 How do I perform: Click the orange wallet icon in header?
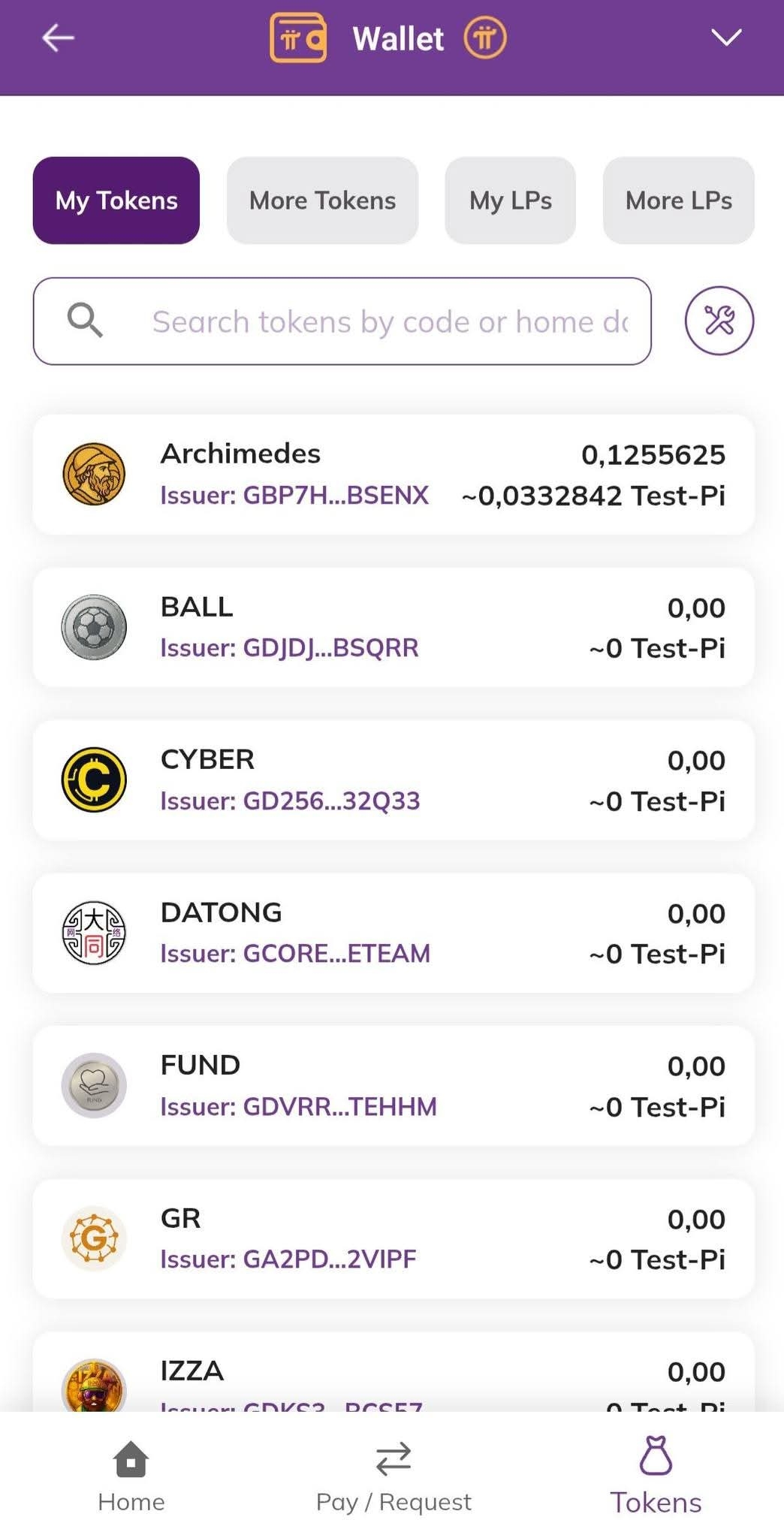click(x=298, y=38)
